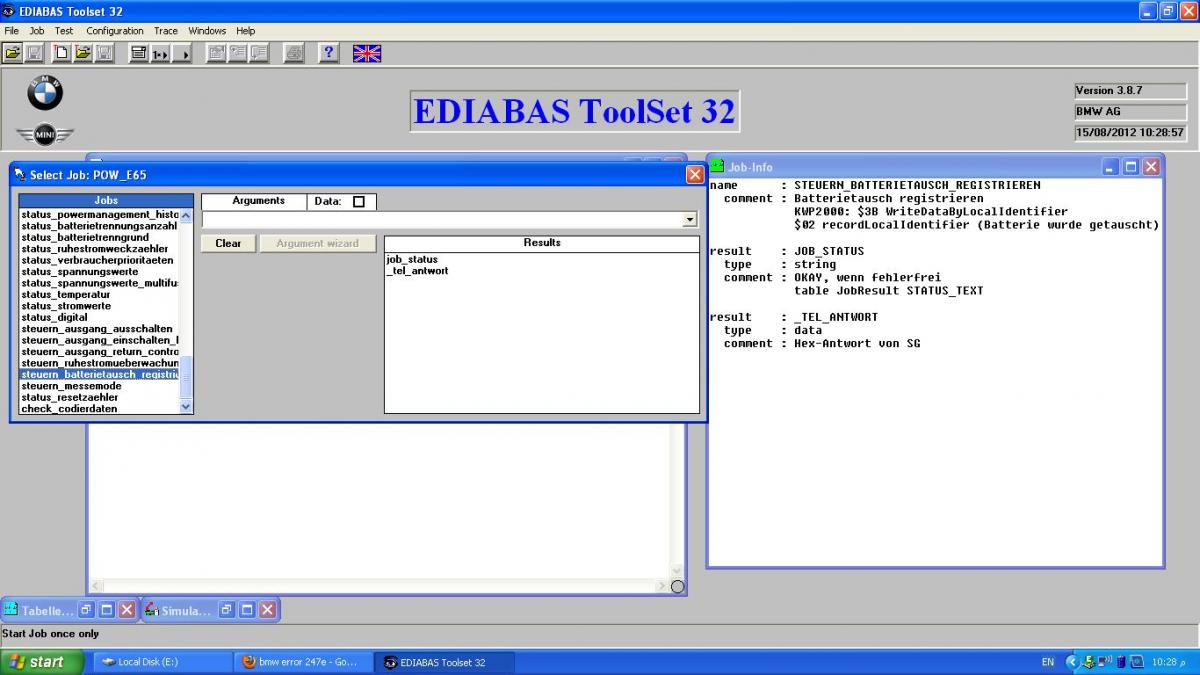Click the background window's scroll-left arrow
The height and width of the screenshot is (675, 1200).
[97, 586]
